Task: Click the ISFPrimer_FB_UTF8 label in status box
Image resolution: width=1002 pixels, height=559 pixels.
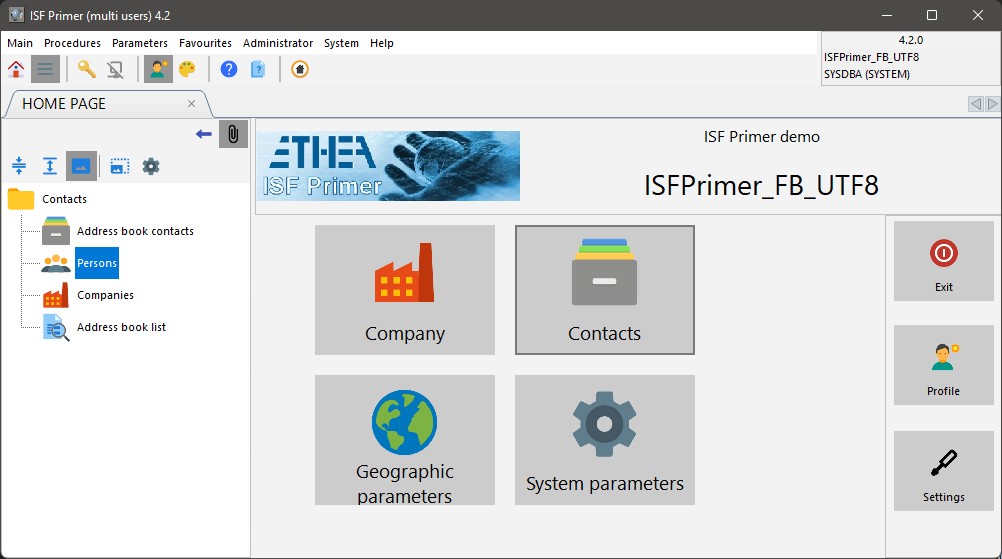Action: [x=872, y=57]
